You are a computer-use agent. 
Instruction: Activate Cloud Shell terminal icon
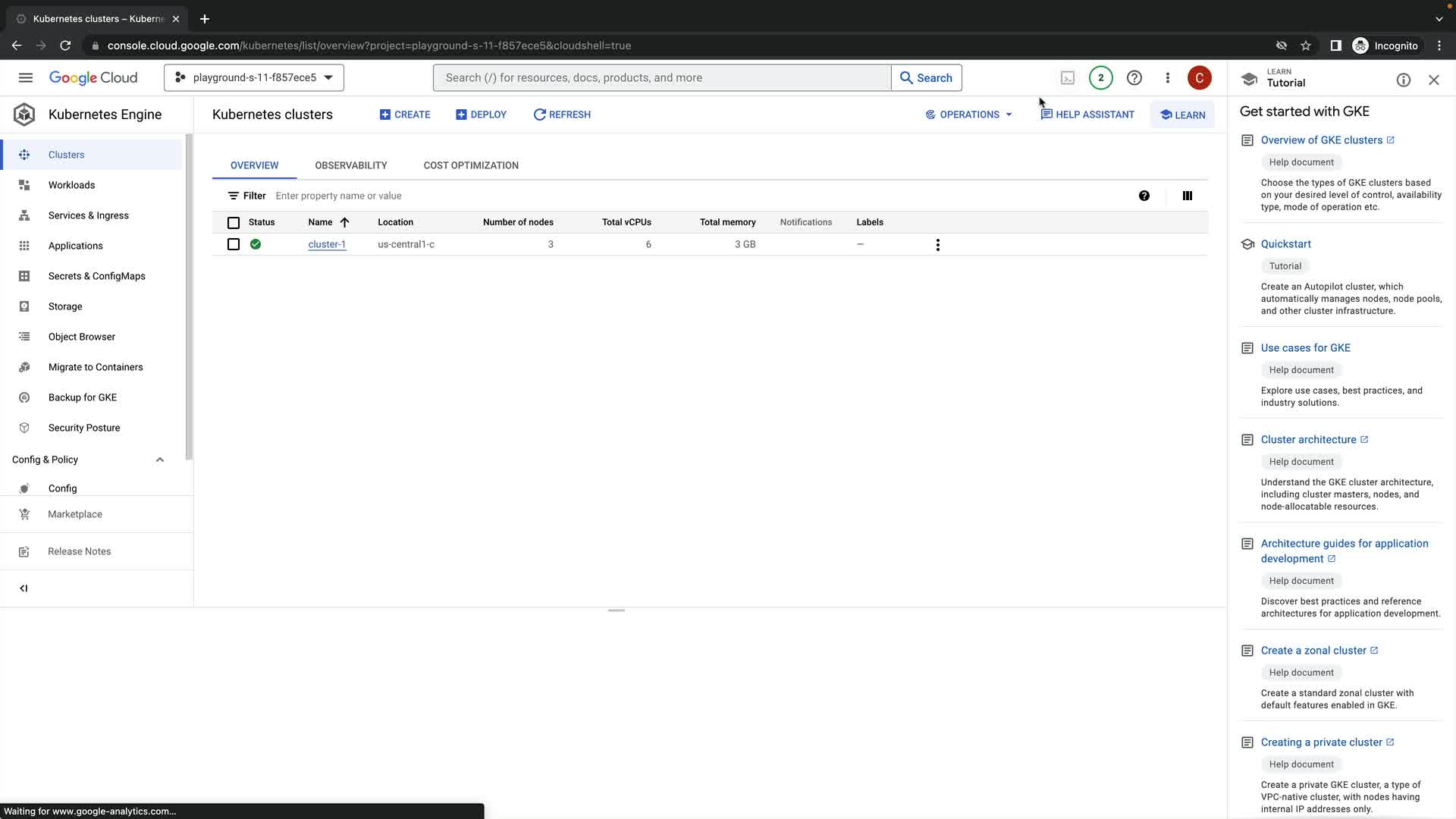pyautogui.click(x=1067, y=78)
